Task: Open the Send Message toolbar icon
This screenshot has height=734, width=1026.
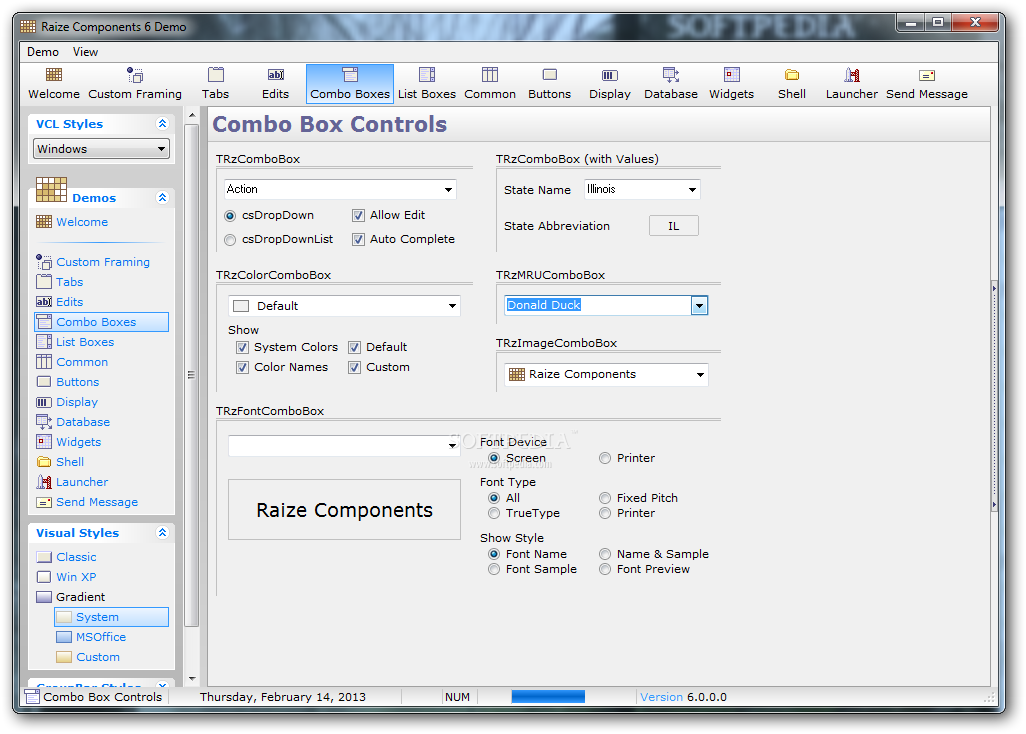Action: click(x=927, y=75)
